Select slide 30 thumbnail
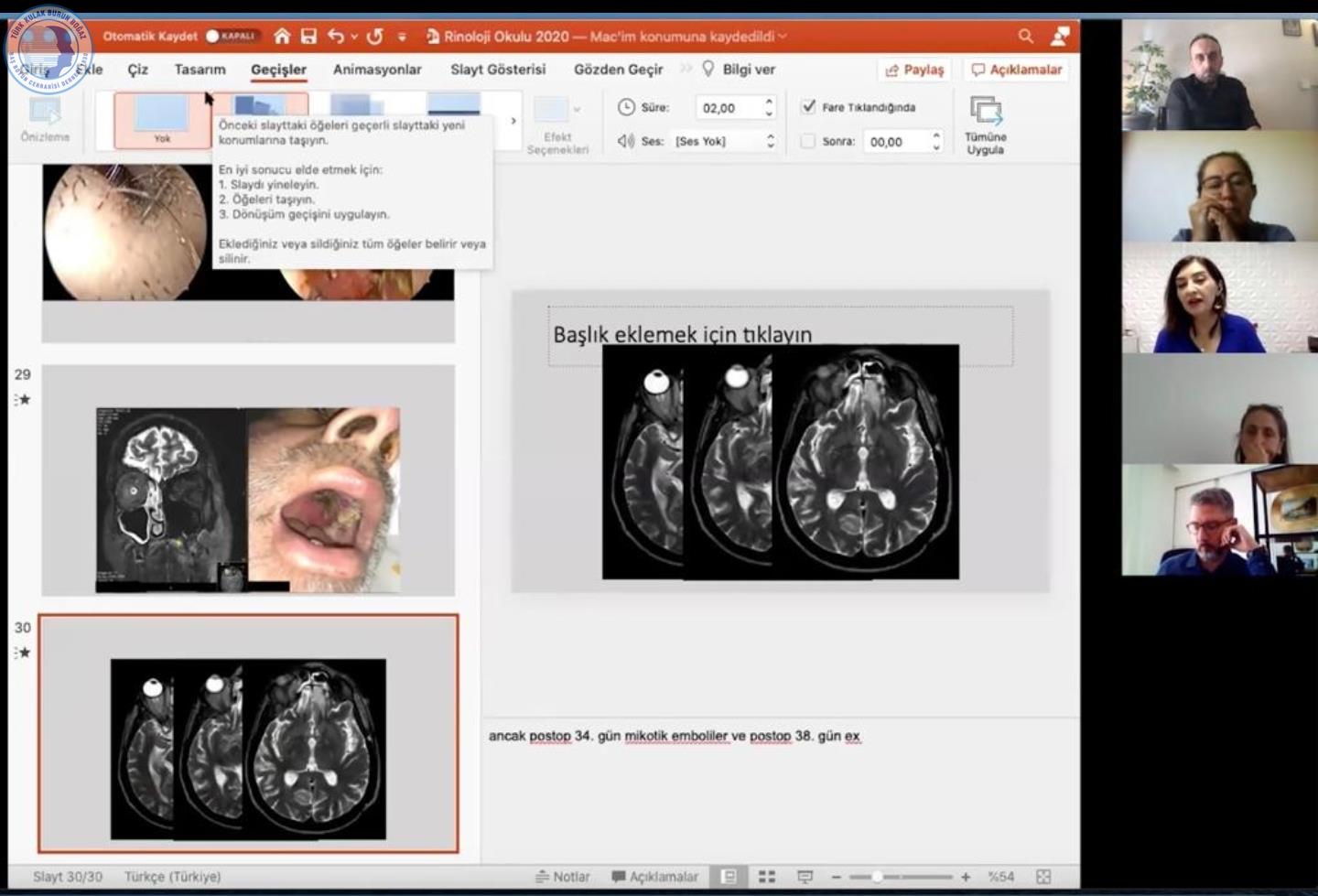 pos(248,734)
